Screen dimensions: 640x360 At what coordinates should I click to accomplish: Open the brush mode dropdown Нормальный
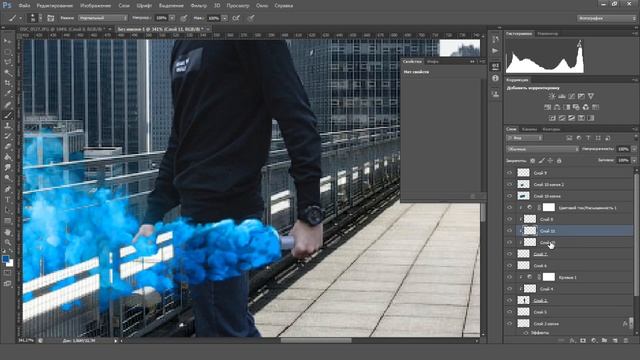tap(102, 18)
